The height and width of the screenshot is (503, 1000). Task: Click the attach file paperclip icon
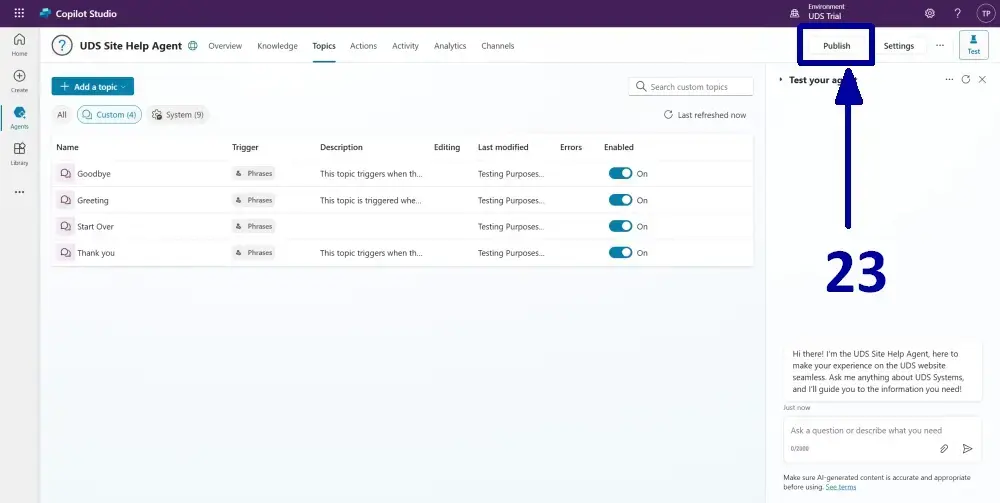tap(944, 449)
